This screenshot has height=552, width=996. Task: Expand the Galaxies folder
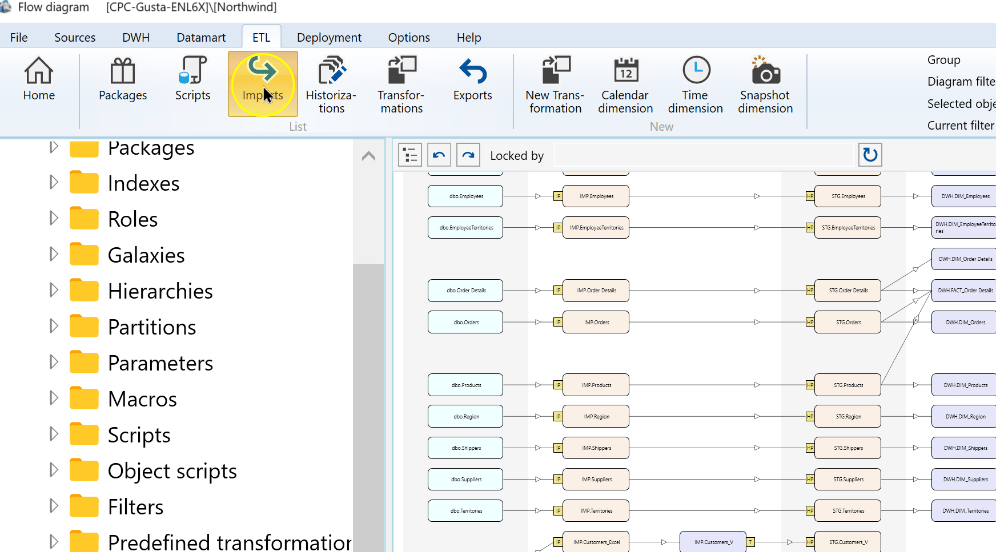pos(53,254)
